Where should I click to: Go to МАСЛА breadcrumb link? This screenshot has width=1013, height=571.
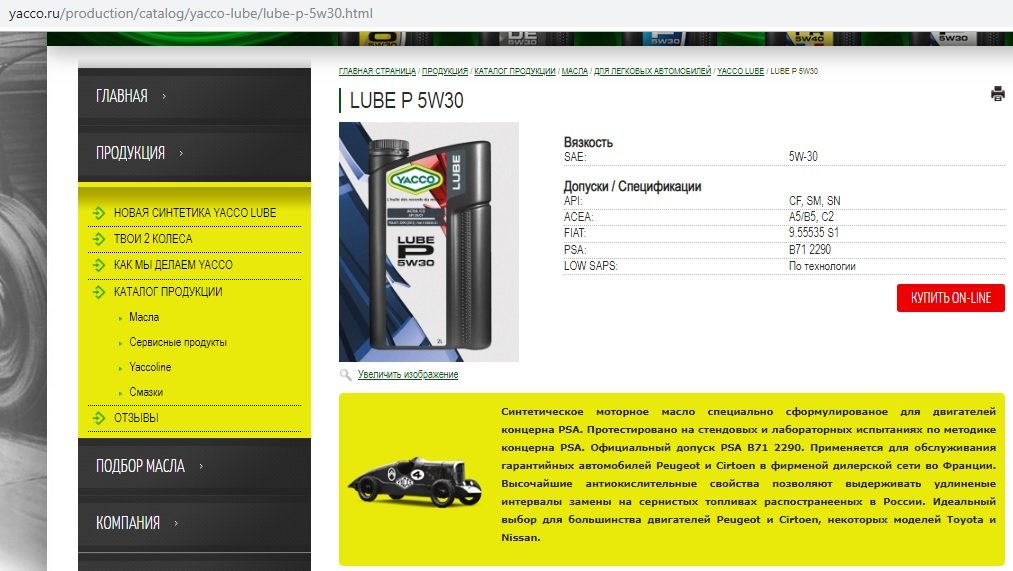(x=574, y=71)
